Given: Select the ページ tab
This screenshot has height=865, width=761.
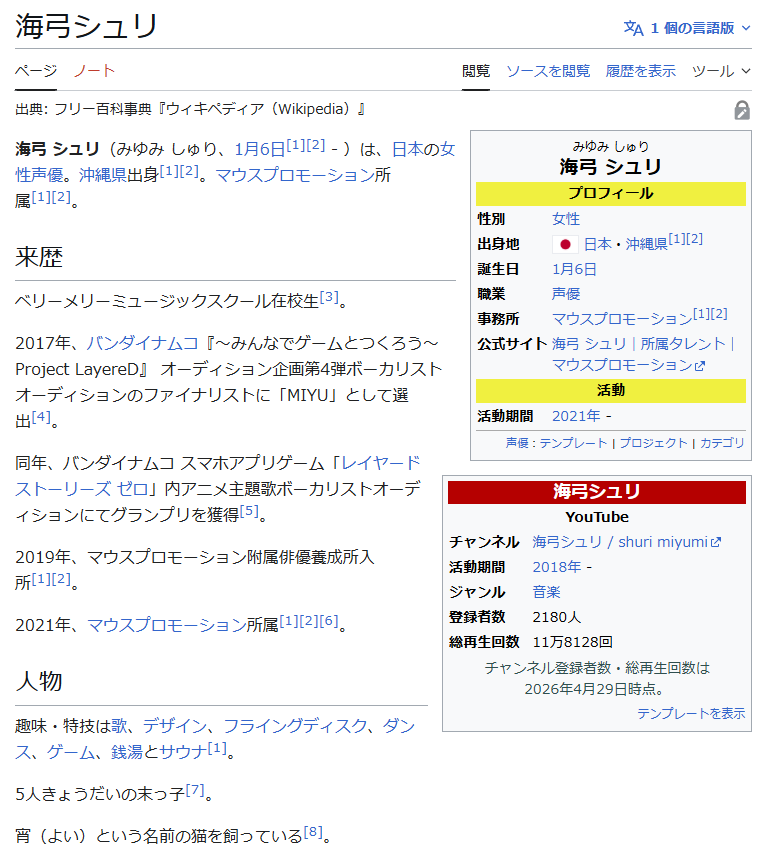Looking at the screenshot, I should (x=35, y=70).
